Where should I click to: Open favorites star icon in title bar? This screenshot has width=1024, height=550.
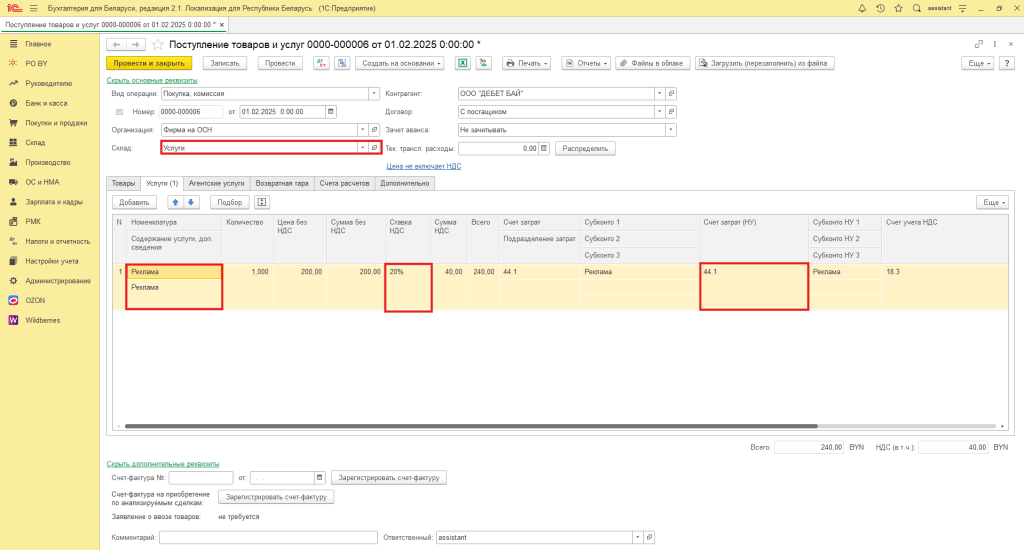[899, 8]
